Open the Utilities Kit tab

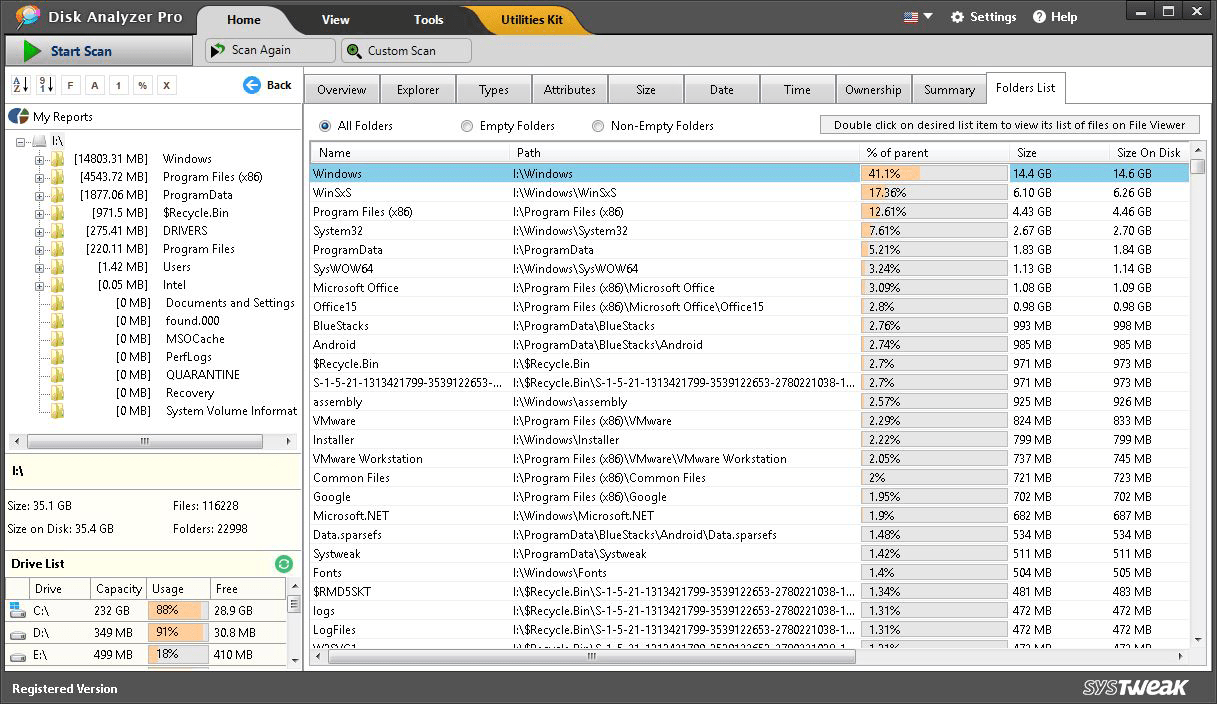click(531, 20)
